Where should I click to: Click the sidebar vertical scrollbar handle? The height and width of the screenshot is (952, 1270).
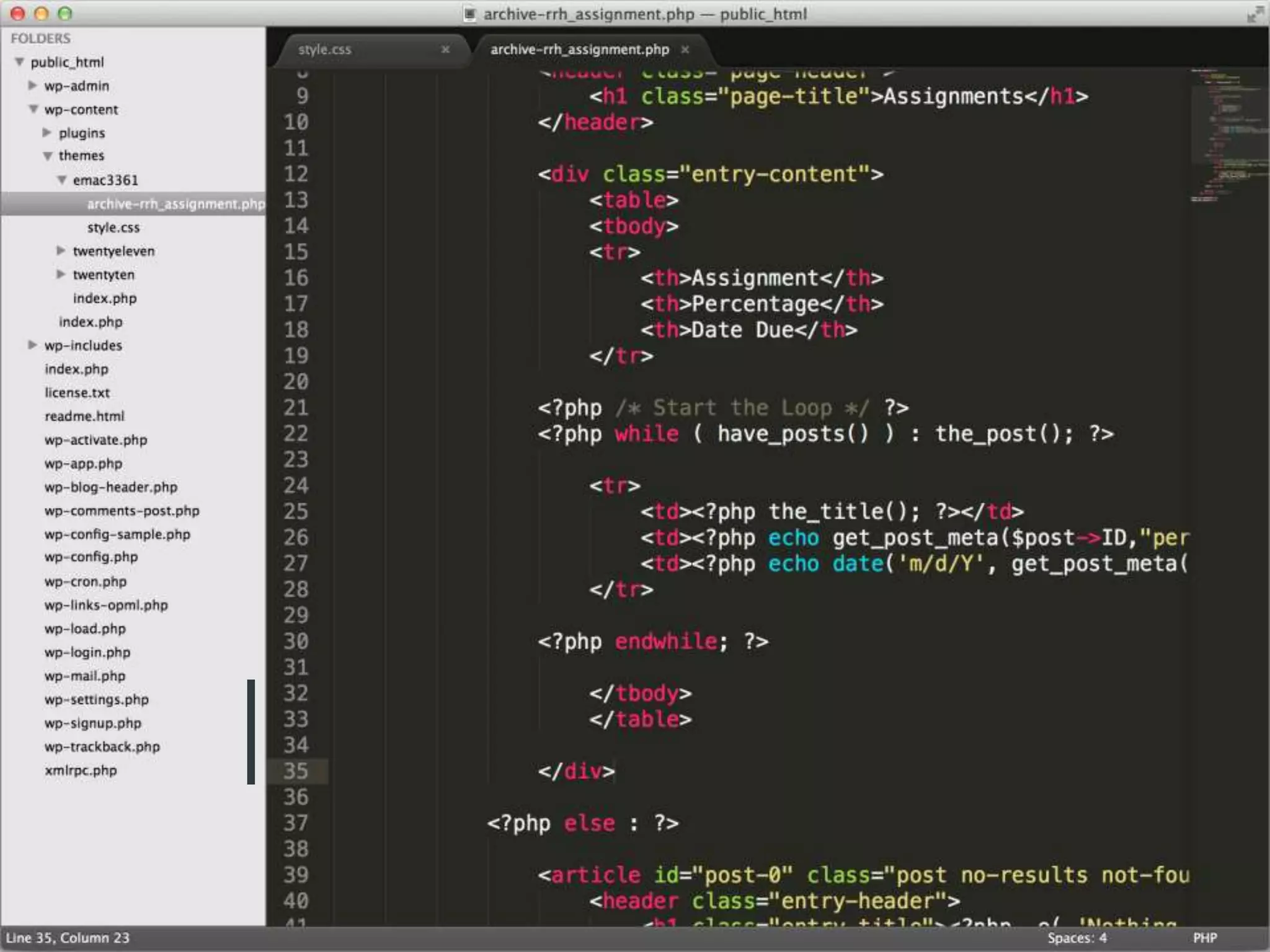click(251, 731)
